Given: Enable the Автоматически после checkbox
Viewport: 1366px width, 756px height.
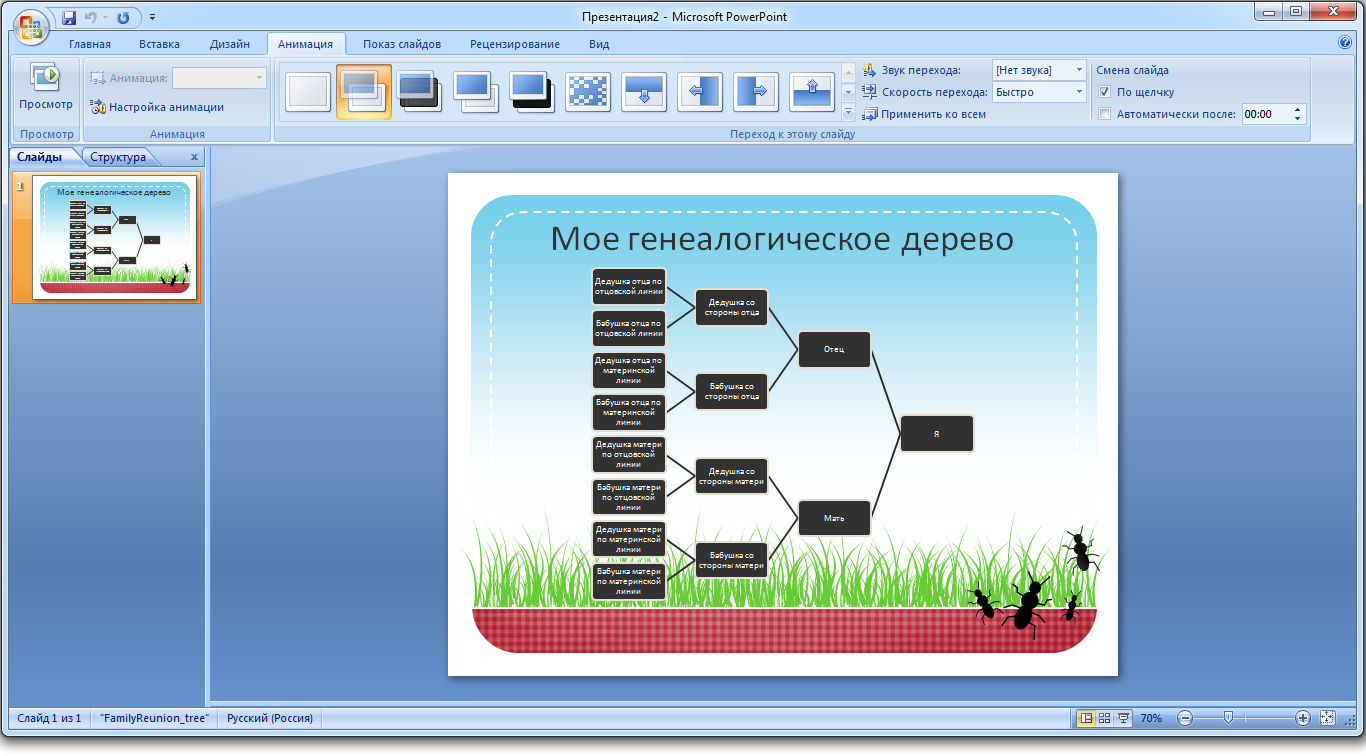Looking at the screenshot, I should pos(1105,114).
